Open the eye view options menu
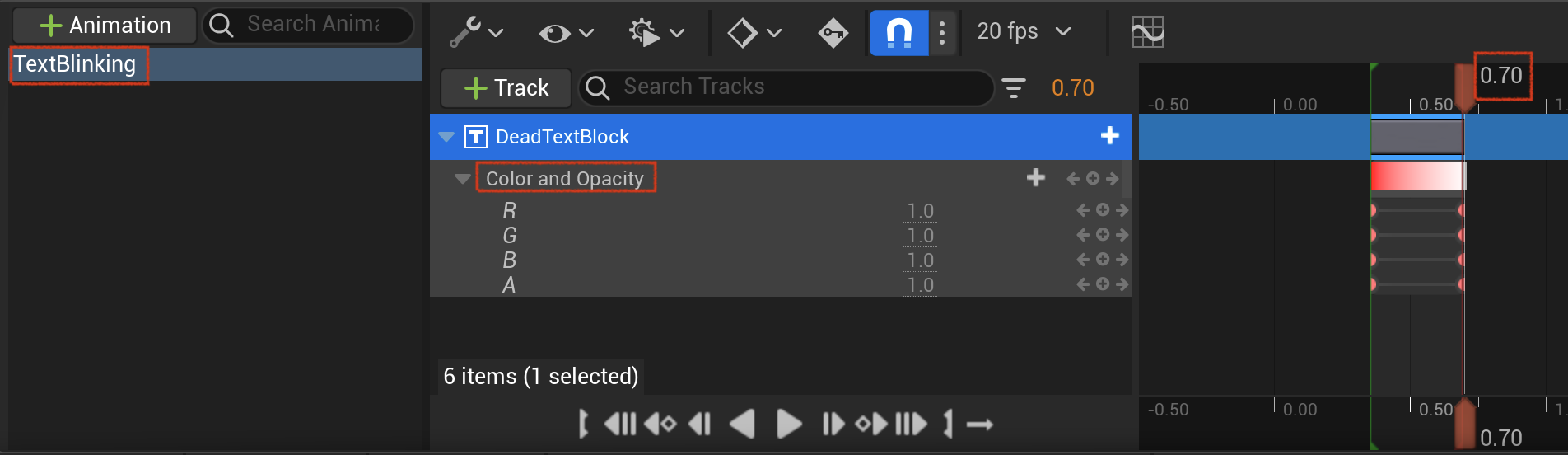 tap(566, 33)
